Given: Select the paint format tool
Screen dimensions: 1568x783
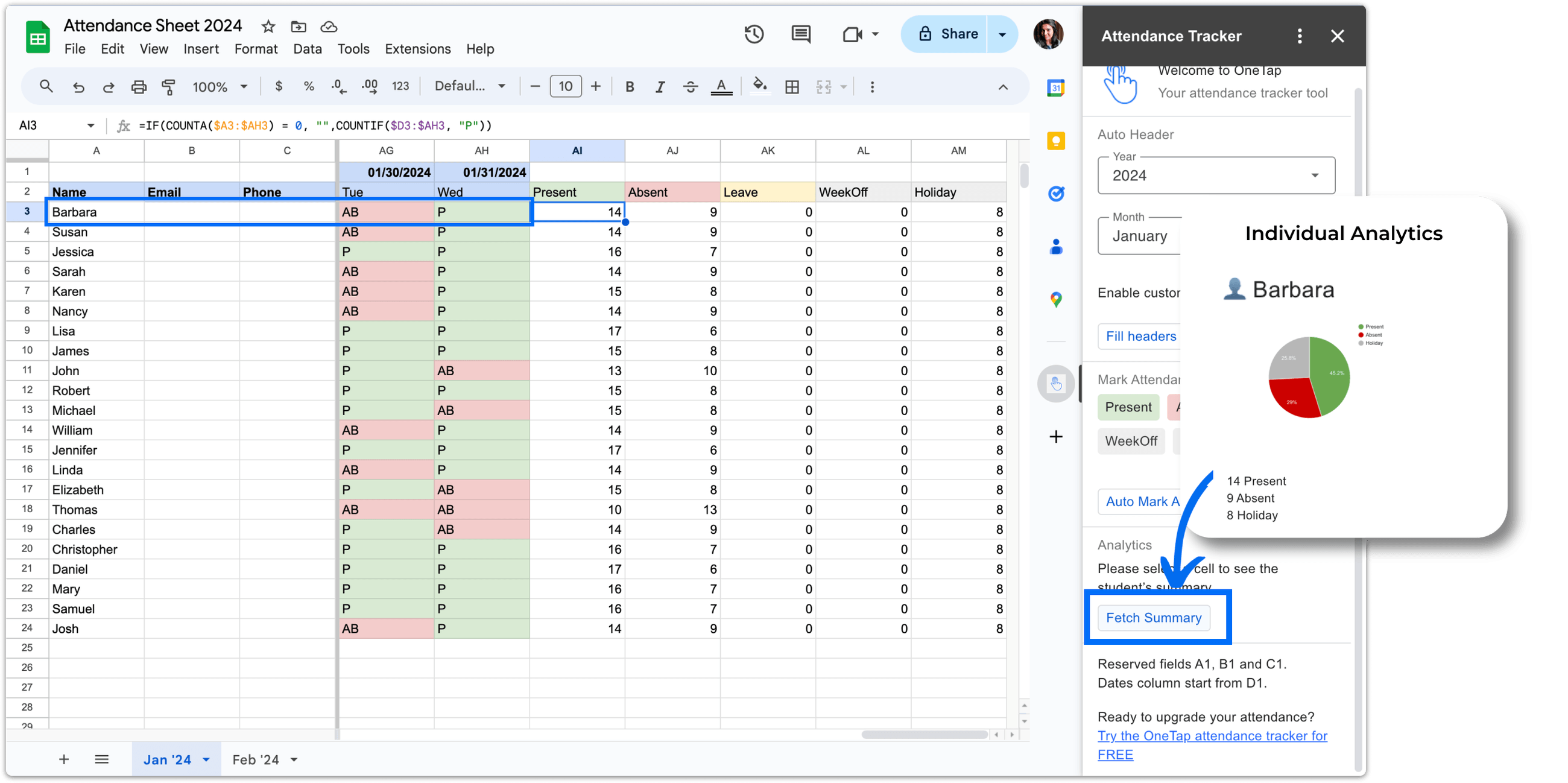Looking at the screenshot, I should tap(168, 86).
